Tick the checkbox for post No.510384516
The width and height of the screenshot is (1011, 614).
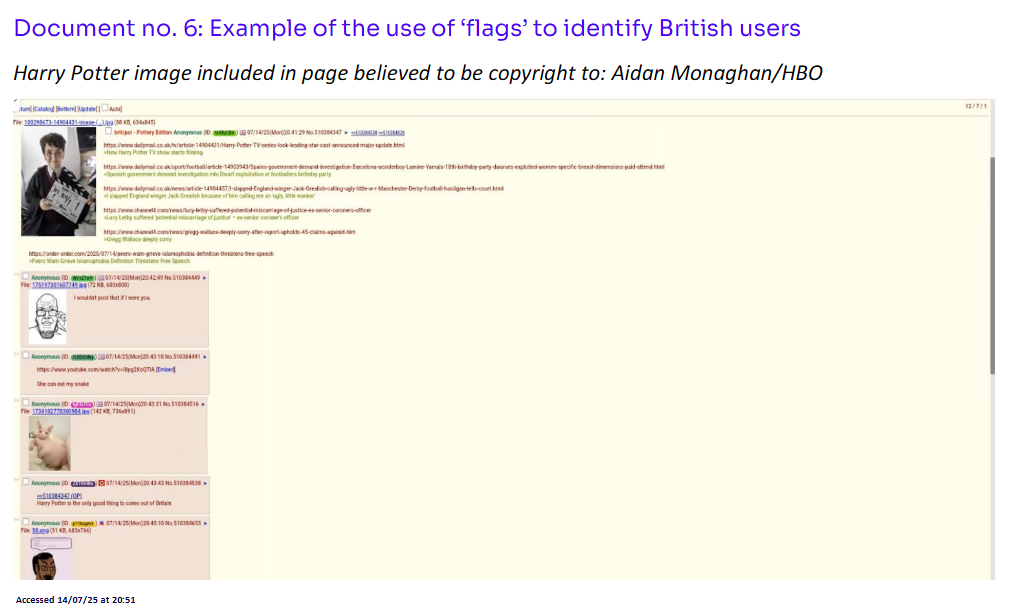[26, 403]
